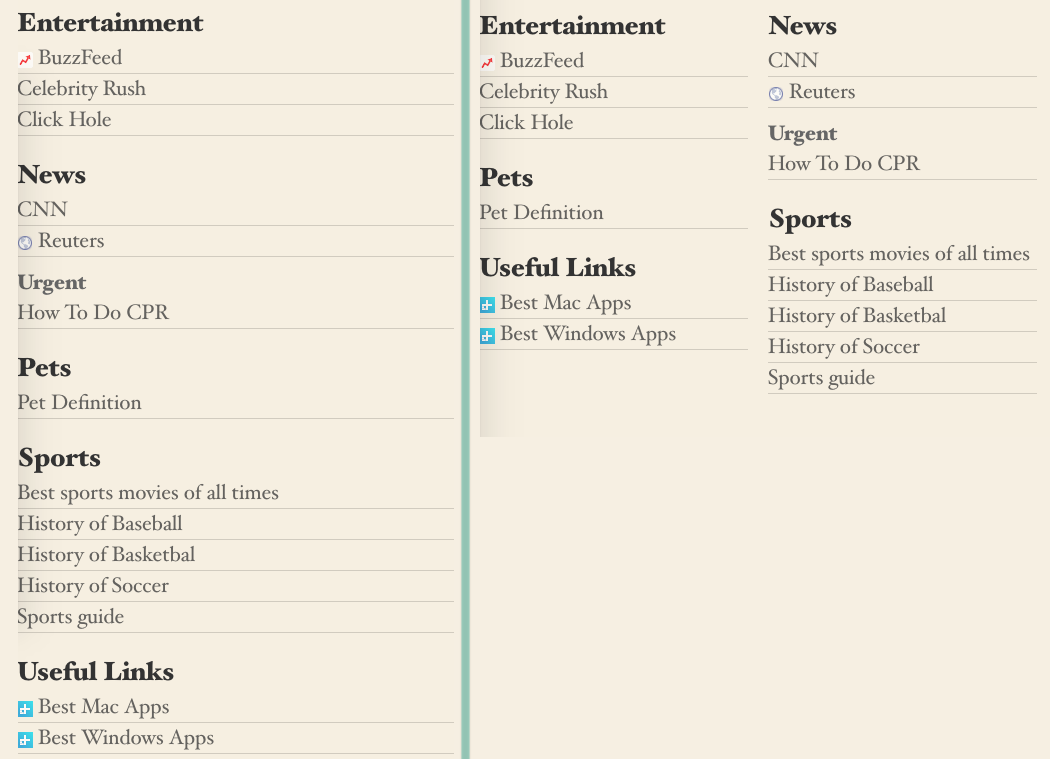Open Best Windows Apps link in the two-column layout

(588, 334)
